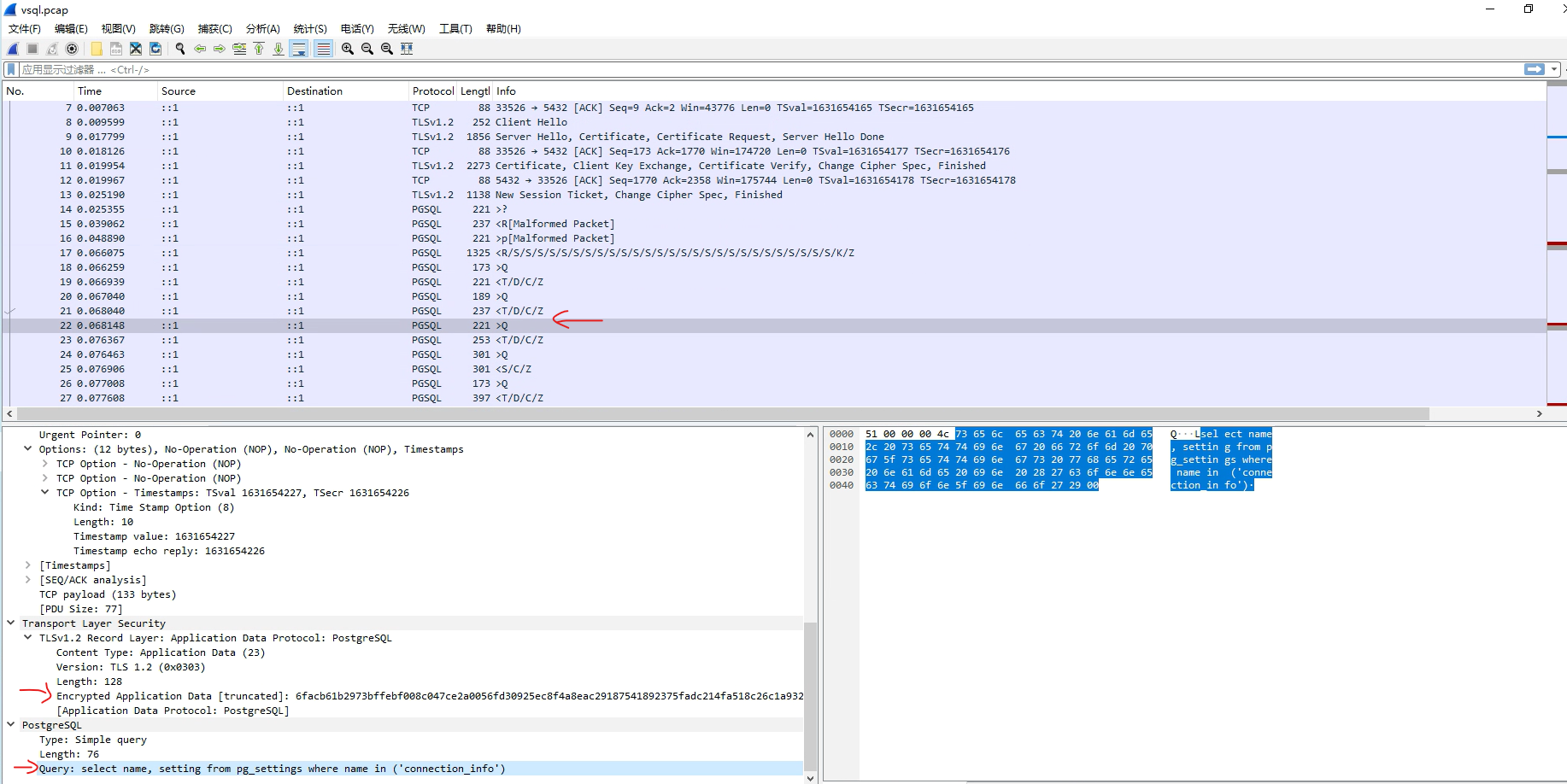Image resolution: width=1567 pixels, height=784 pixels.
Task: Reset text to normal size
Action: click(x=387, y=49)
